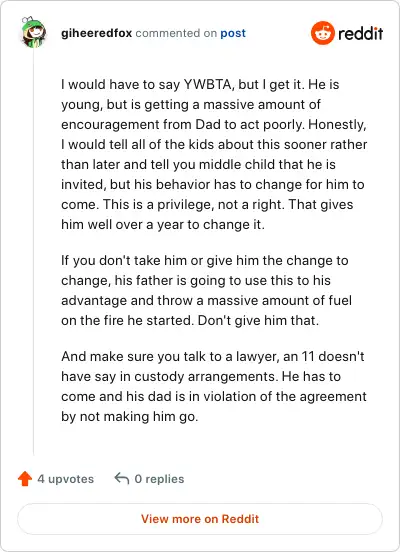The image size is (400, 552).
Task: Select the "4 upvotes" label
Action: 66,479
